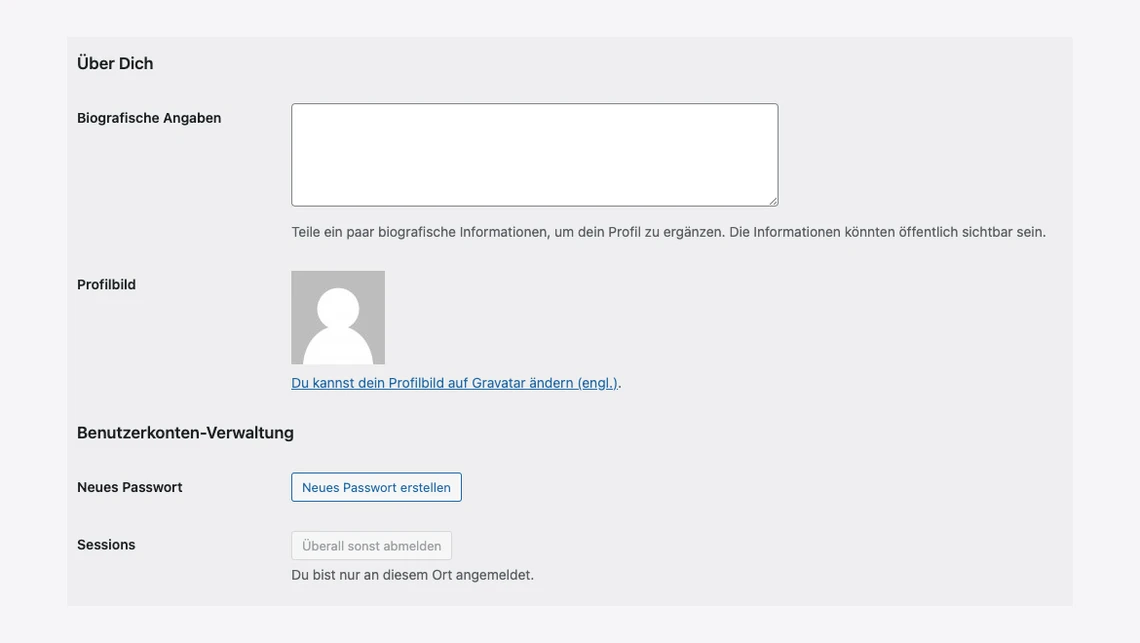Image resolution: width=1140 pixels, height=643 pixels.
Task: Click the Benutzerkonten-Verwaltung section heading
Action: [185, 433]
